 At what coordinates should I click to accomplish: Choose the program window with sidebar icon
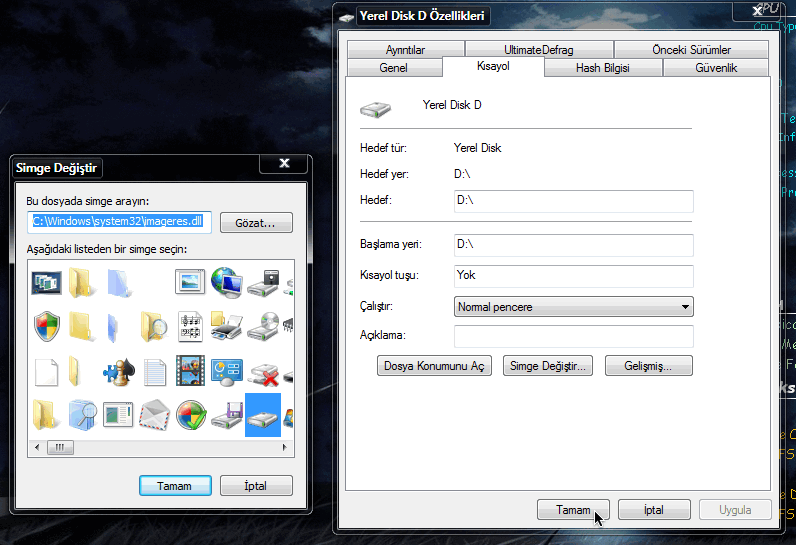pyautogui.click(x=118, y=415)
